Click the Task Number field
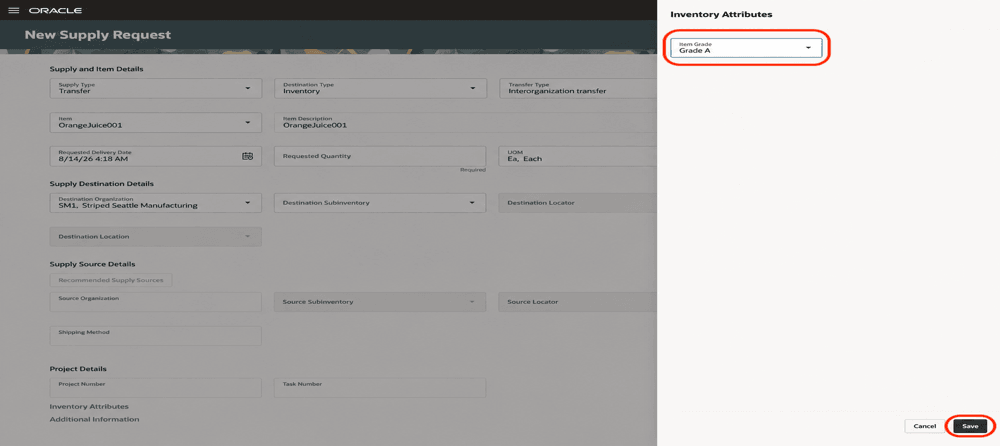Image resolution: width=1000 pixels, height=446 pixels. coord(380,388)
